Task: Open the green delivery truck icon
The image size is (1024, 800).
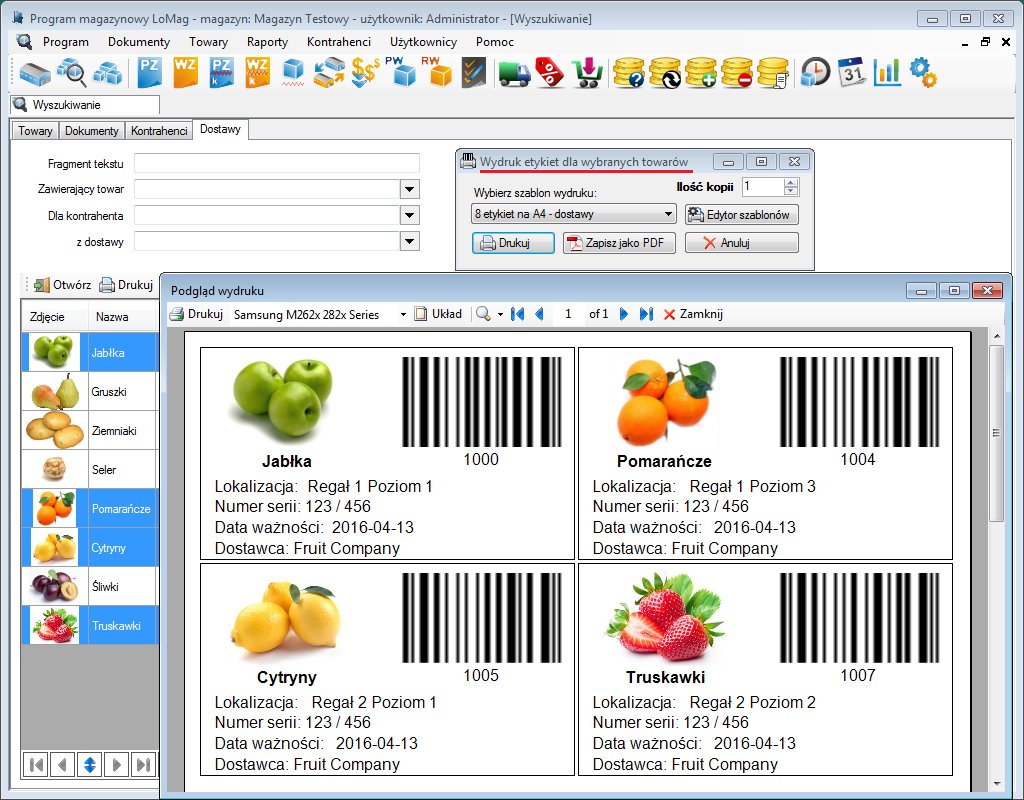Action: (514, 72)
